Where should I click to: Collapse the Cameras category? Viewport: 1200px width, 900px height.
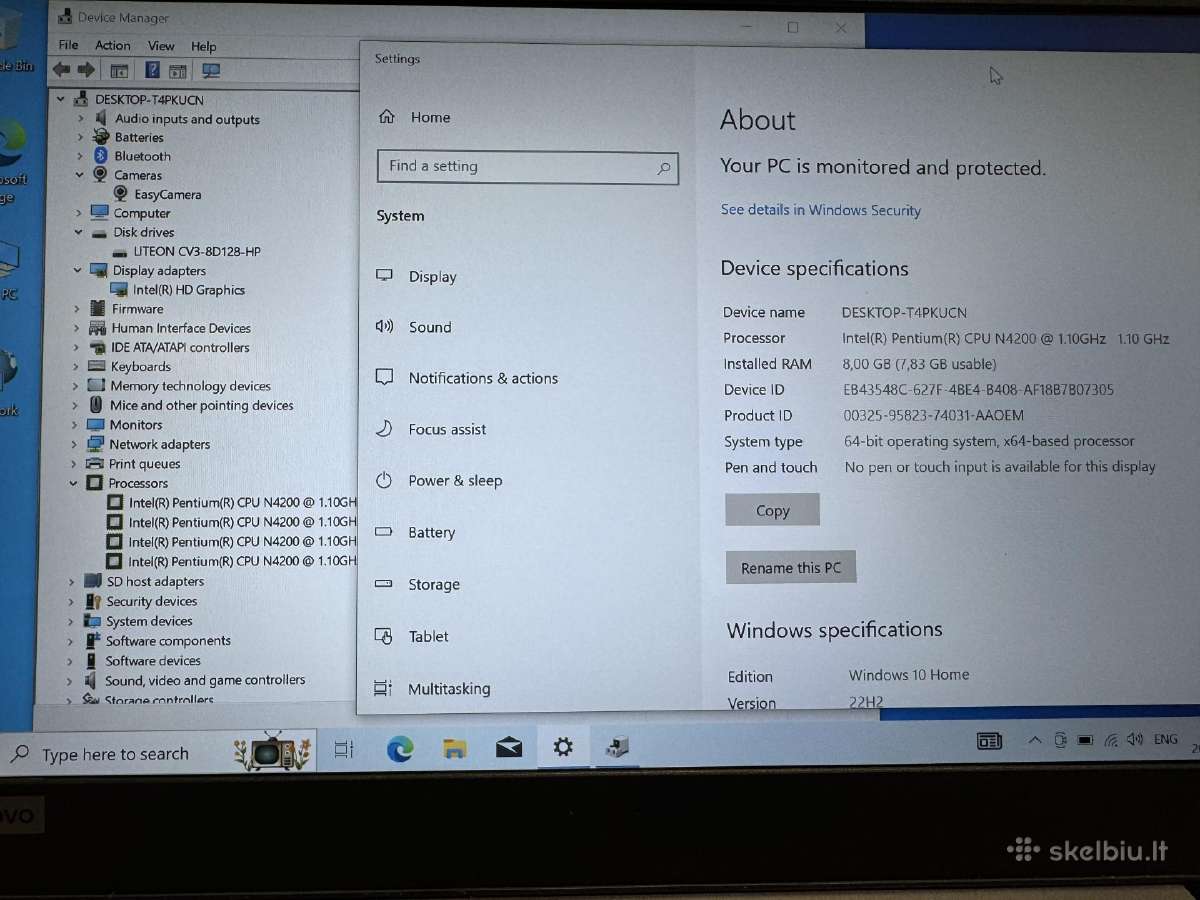click(x=79, y=175)
